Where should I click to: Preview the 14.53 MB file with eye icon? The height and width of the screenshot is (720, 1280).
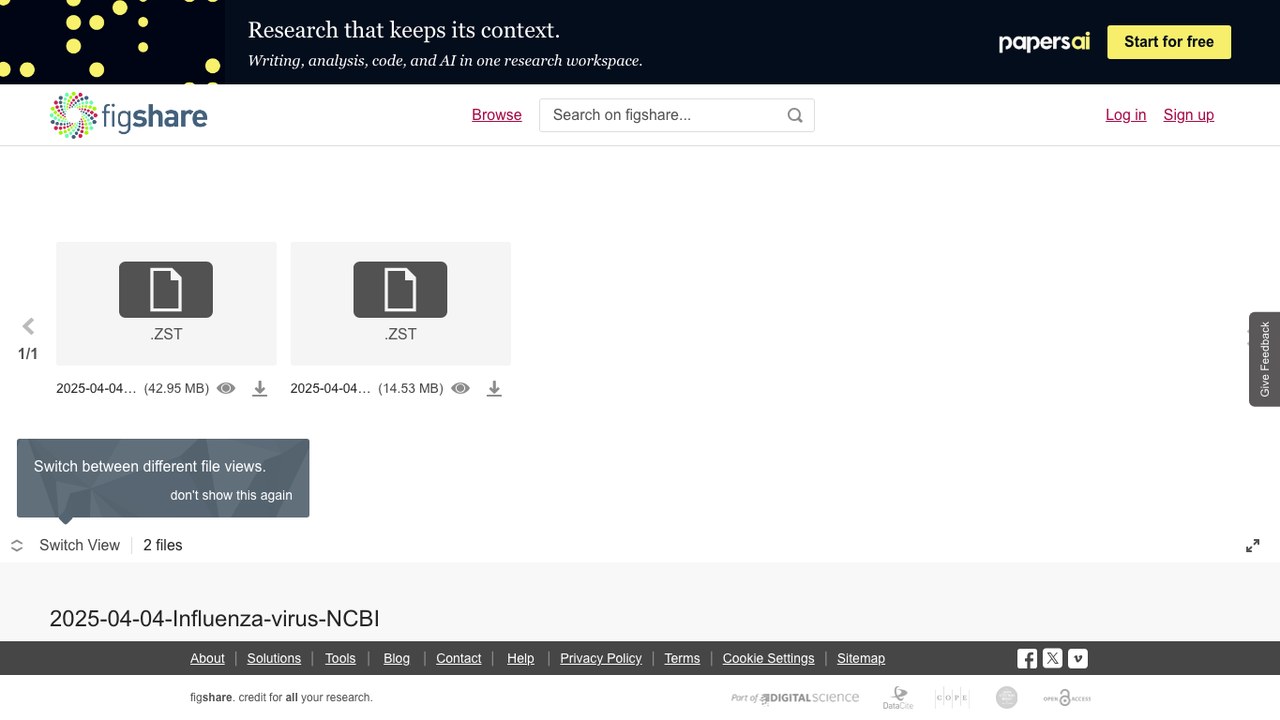point(460,388)
